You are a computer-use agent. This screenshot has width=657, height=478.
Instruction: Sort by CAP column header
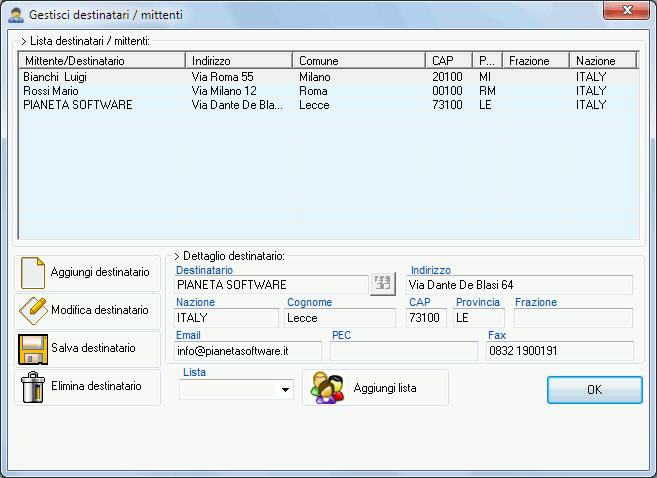[449, 61]
